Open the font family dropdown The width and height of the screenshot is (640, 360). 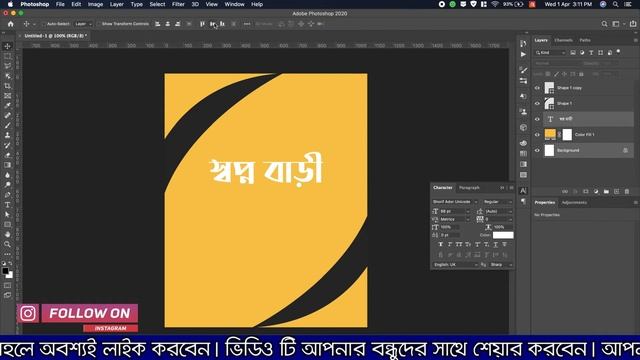455,202
